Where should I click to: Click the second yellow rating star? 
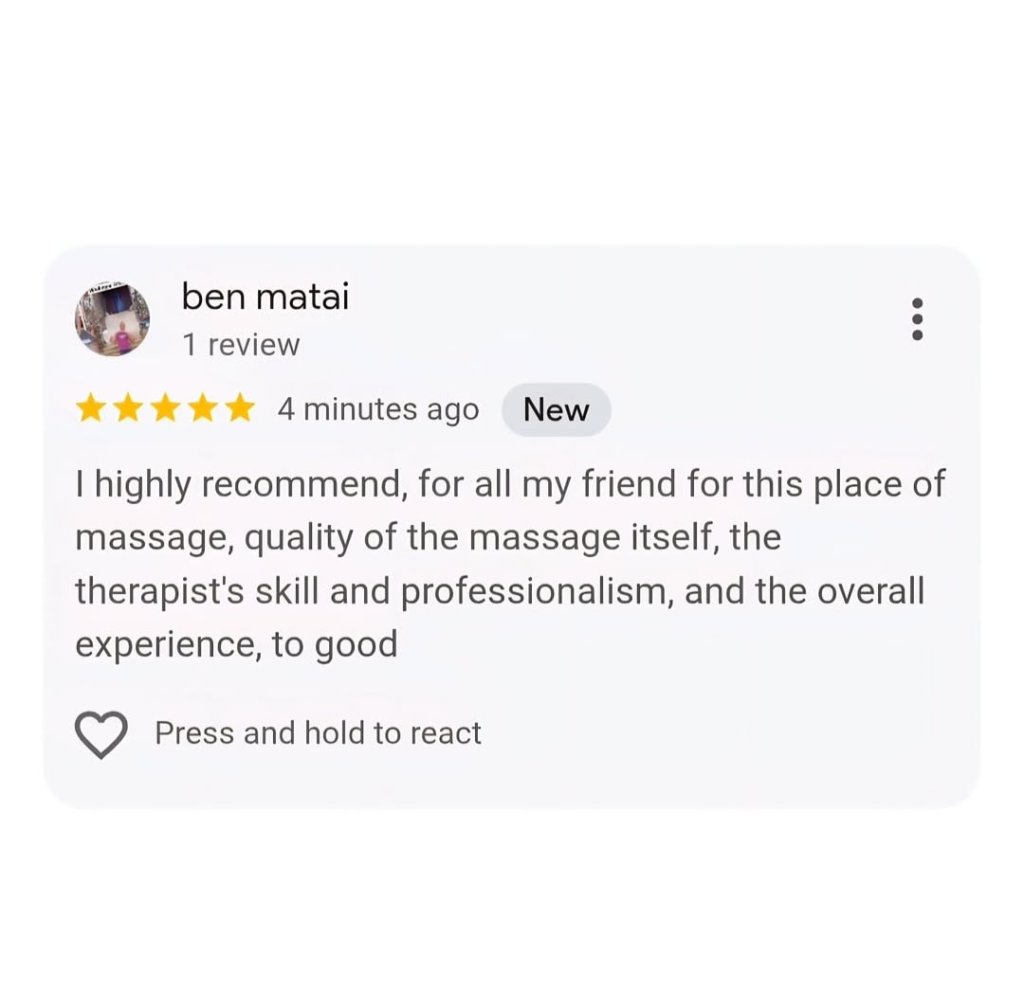pos(129,409)
